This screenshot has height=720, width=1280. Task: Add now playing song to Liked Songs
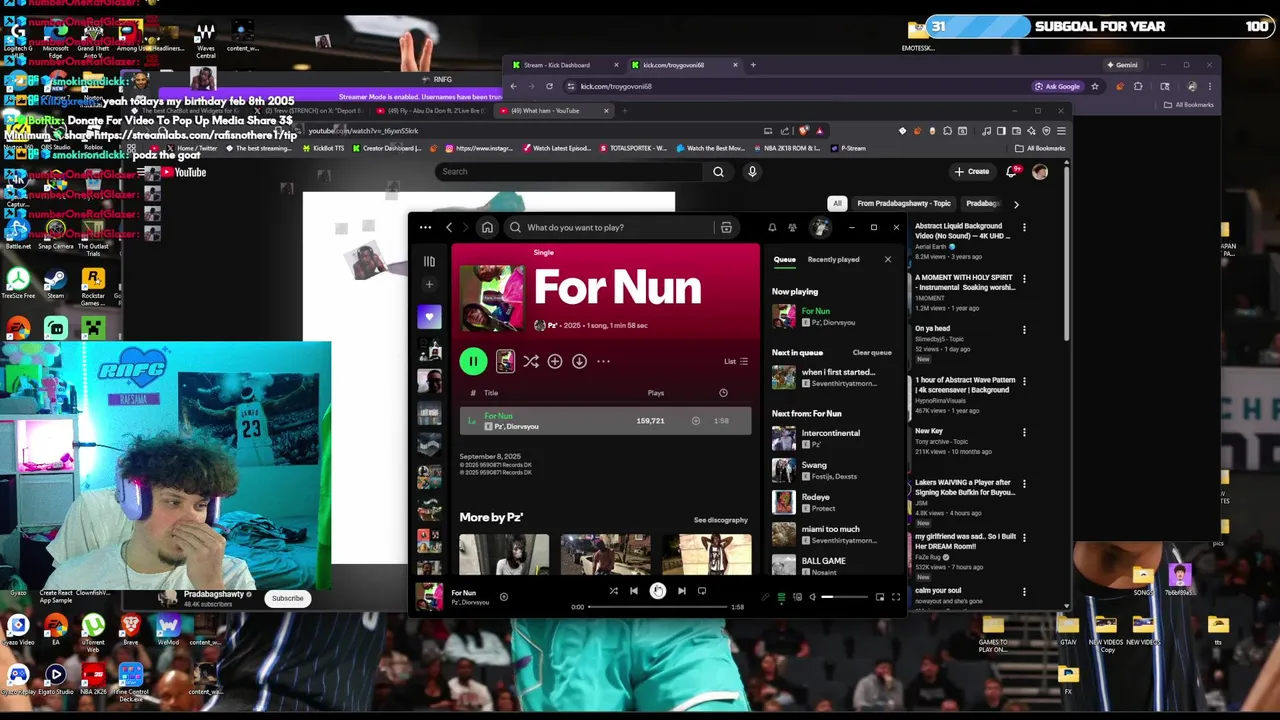(504, 597)
